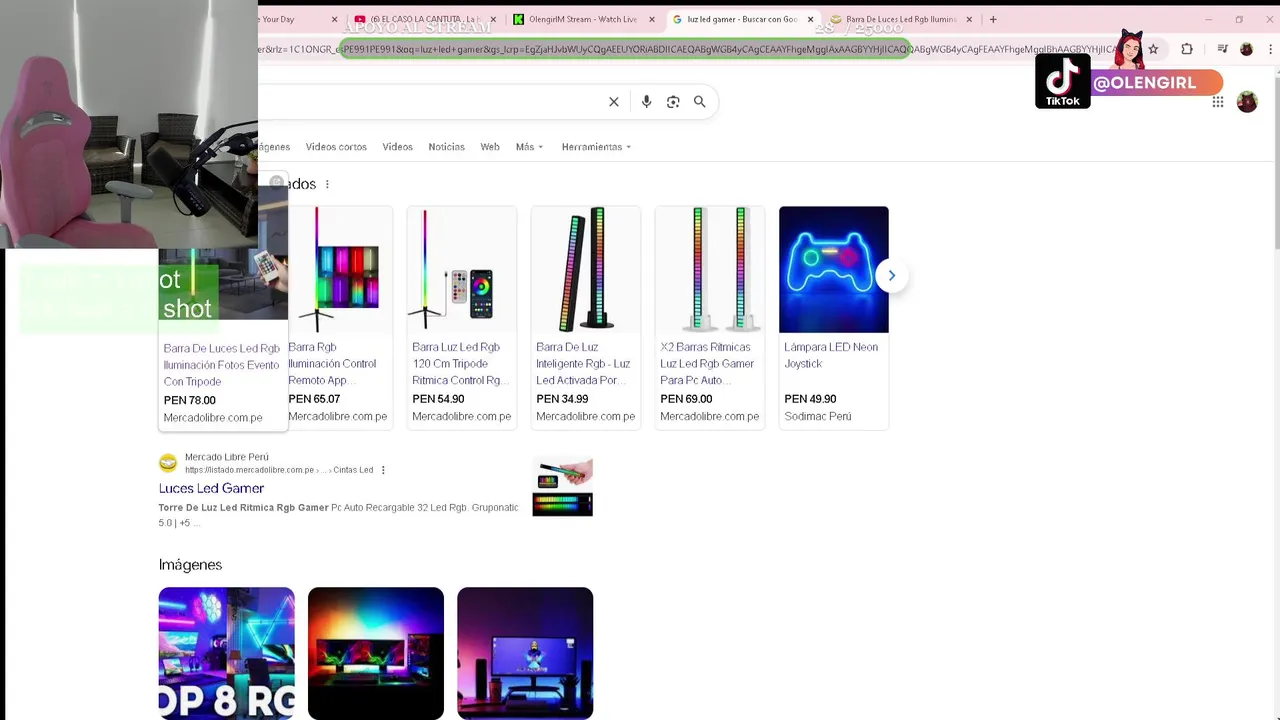The width and height of the screenshot is (1280, 720).
Task: Close the 'luz led gamer' tab
Action: (810, 19)
